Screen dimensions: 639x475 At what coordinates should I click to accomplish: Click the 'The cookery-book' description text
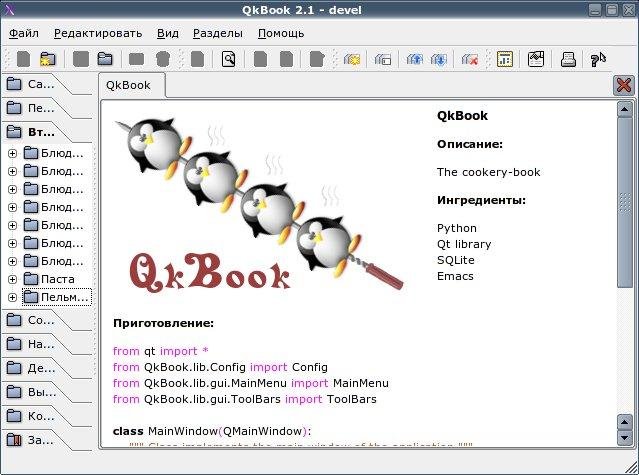tap(489, 172)
